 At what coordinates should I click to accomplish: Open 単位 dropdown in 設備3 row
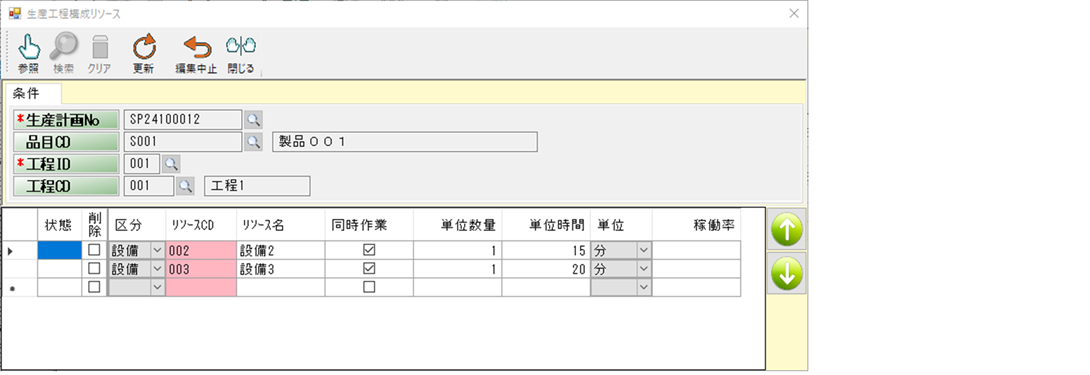click(x=644, y=269)
